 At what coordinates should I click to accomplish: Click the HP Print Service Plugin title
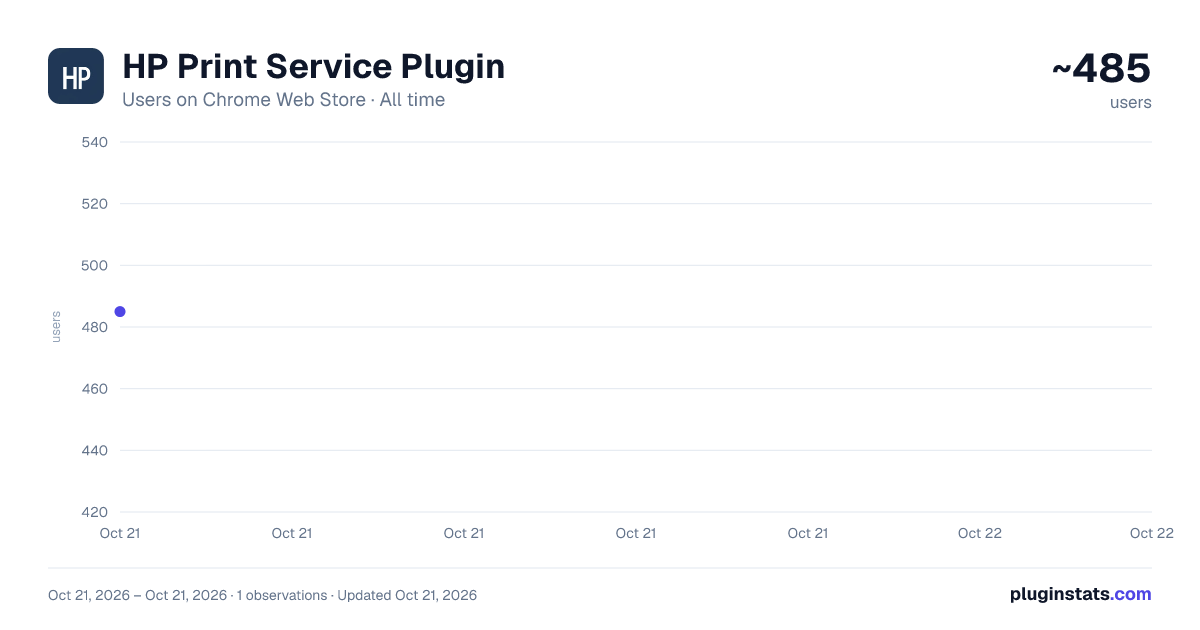313,66
